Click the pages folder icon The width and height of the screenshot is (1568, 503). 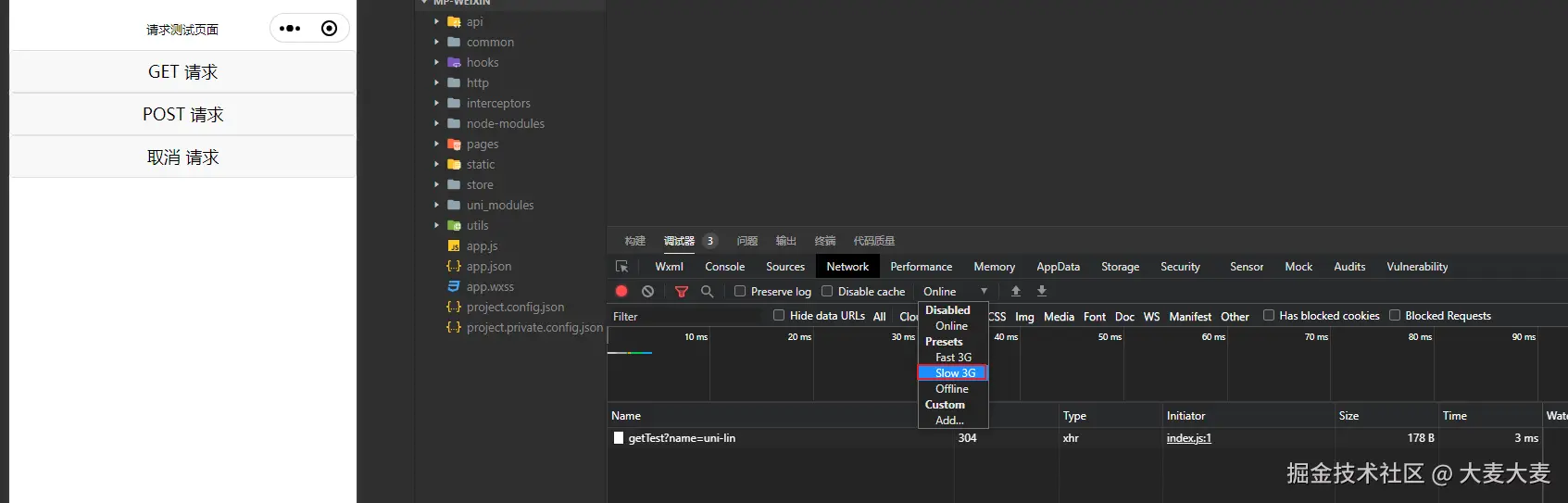coord(454,144)
